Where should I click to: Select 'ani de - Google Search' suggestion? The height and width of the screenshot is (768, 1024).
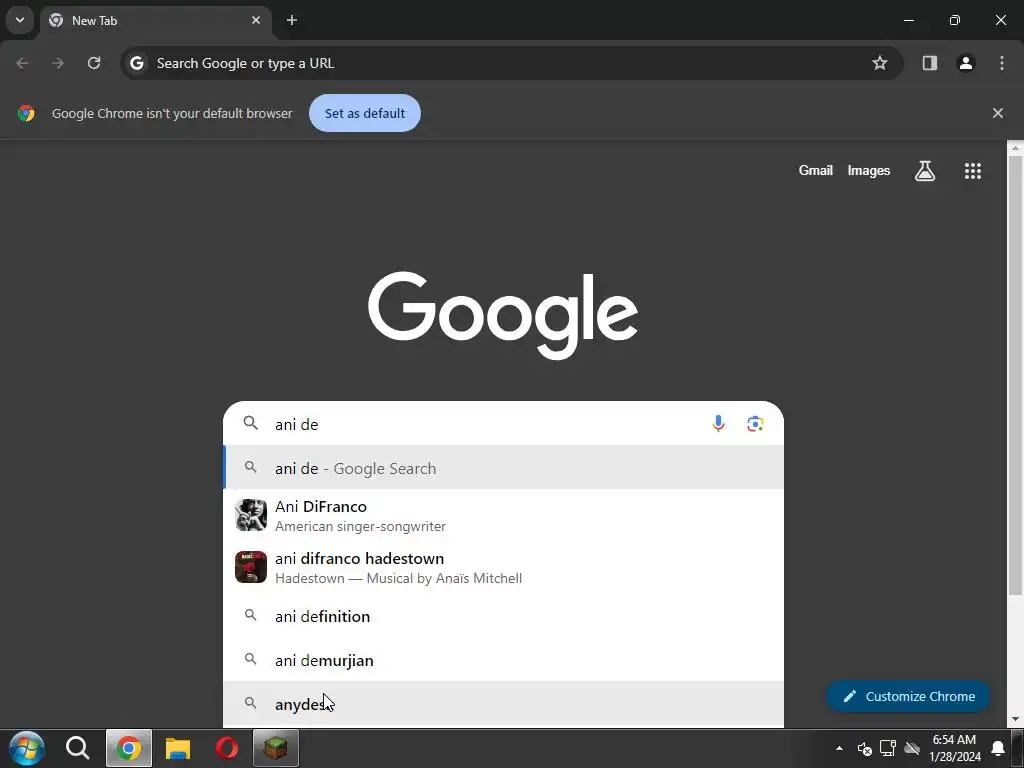504,468
